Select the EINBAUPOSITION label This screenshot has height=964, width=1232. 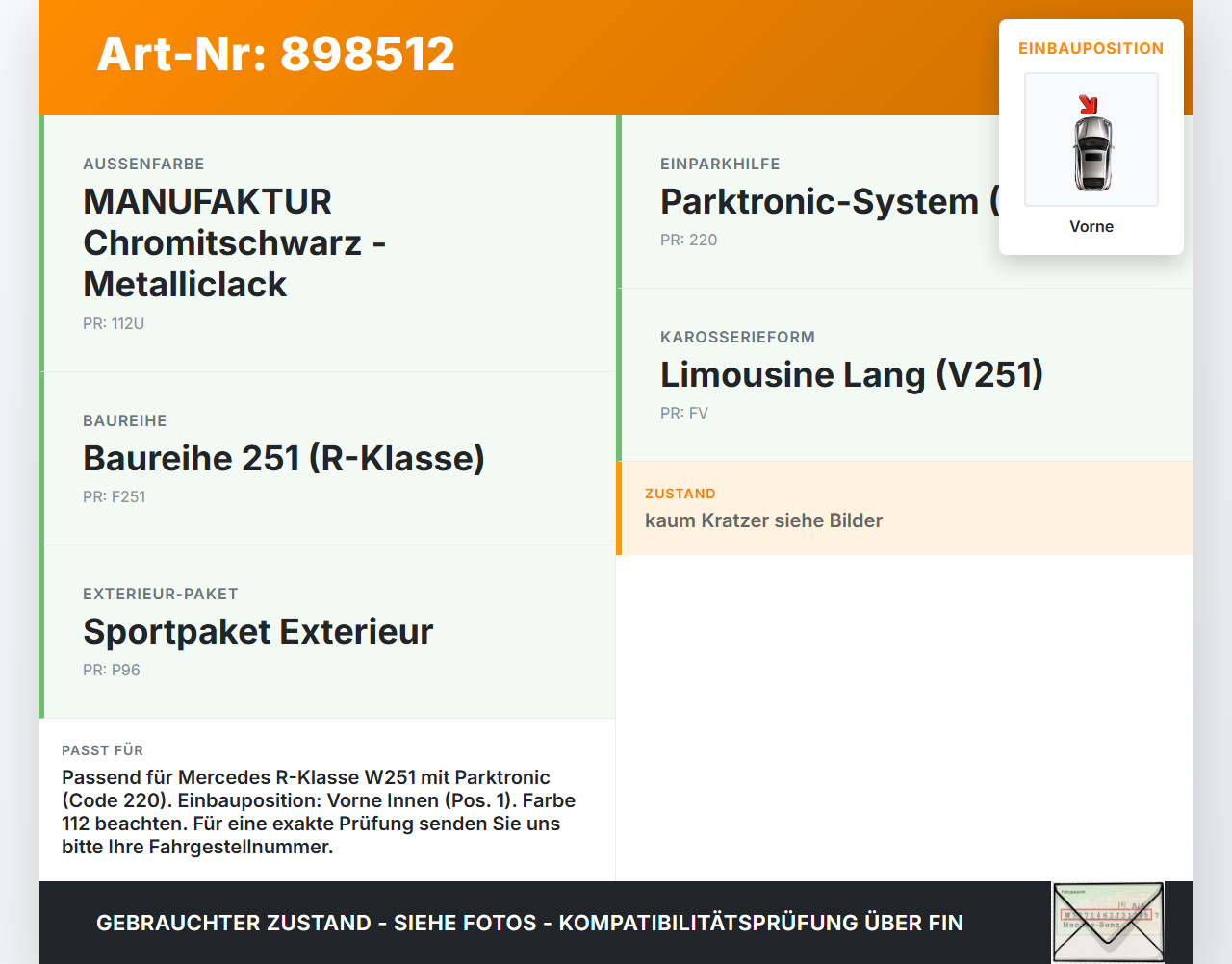click(x=1091, y=48)
